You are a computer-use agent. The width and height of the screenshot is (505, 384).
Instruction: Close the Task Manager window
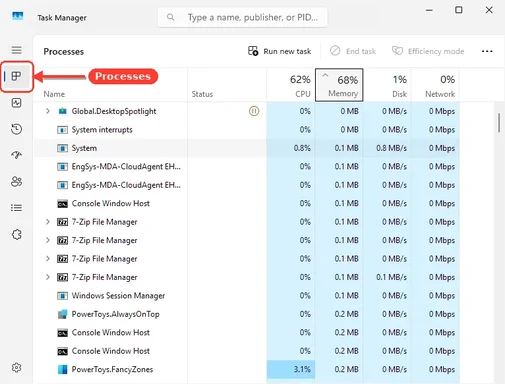489,10
